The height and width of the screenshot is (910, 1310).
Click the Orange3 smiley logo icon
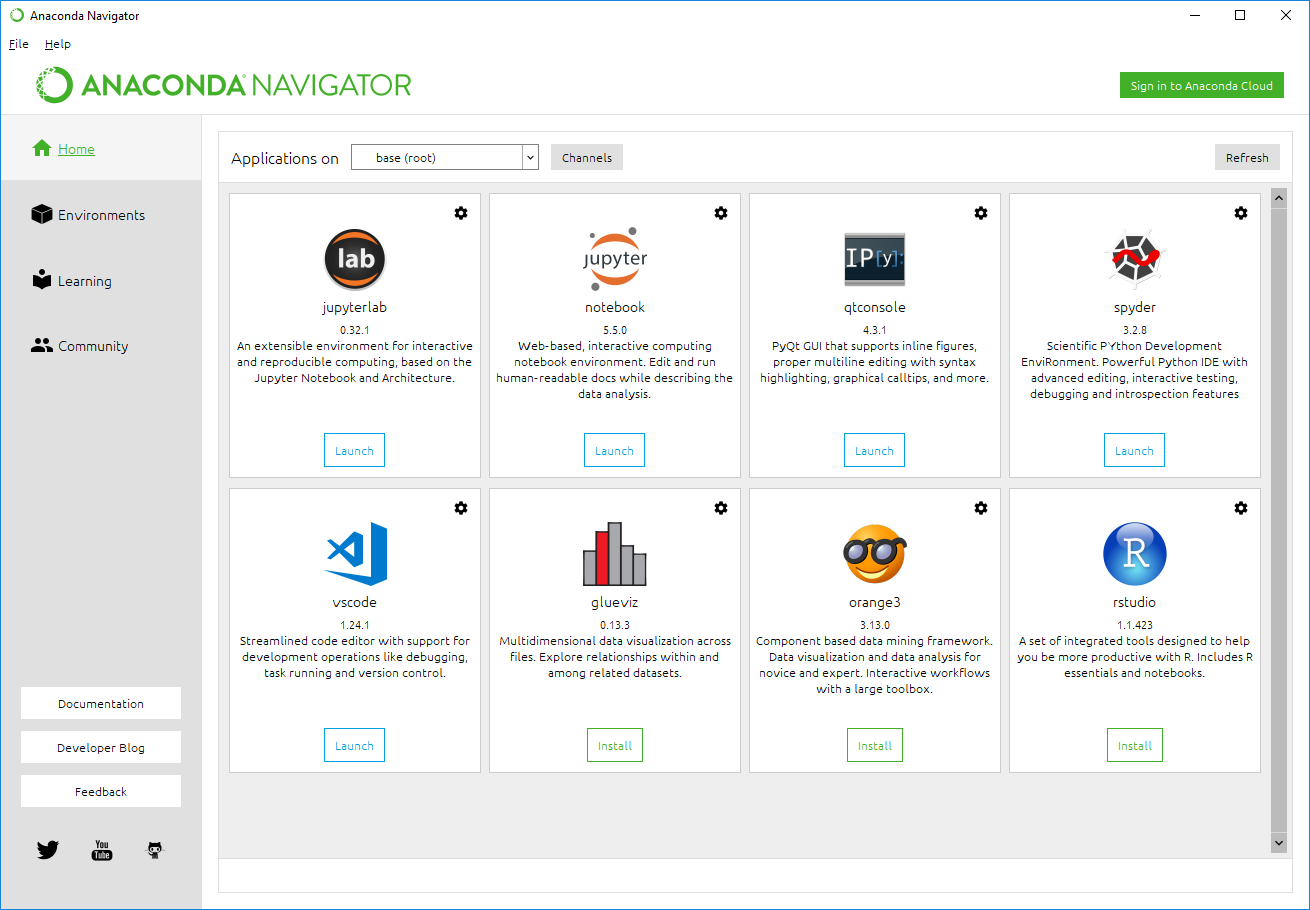coord(875,554)
